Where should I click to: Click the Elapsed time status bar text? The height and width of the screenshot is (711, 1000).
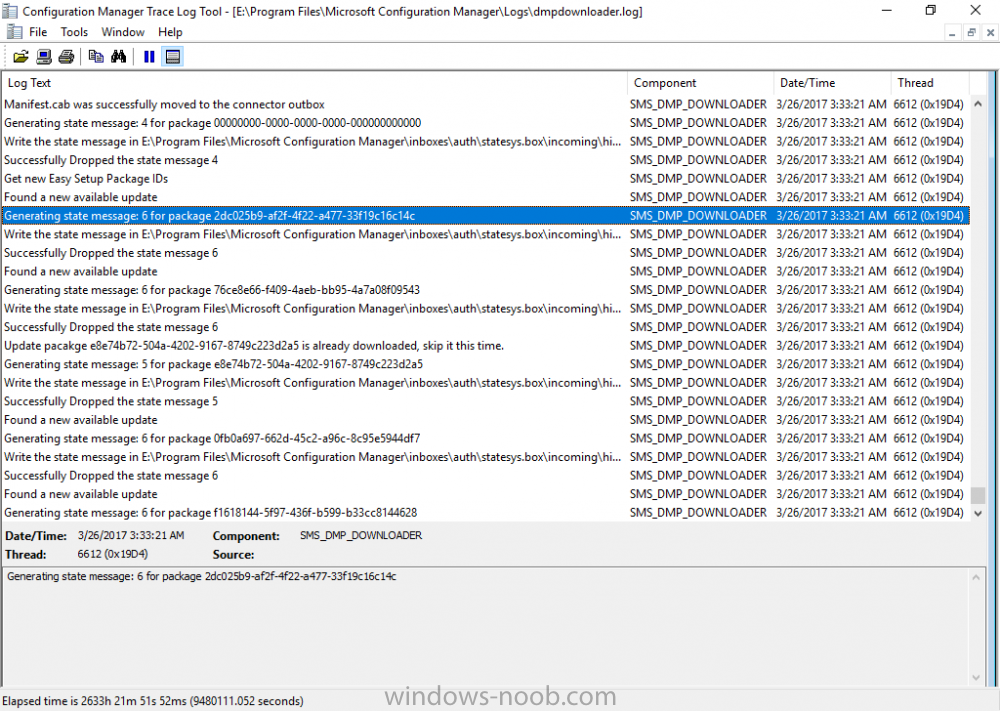pyautogui.click(x=154, y=701)
